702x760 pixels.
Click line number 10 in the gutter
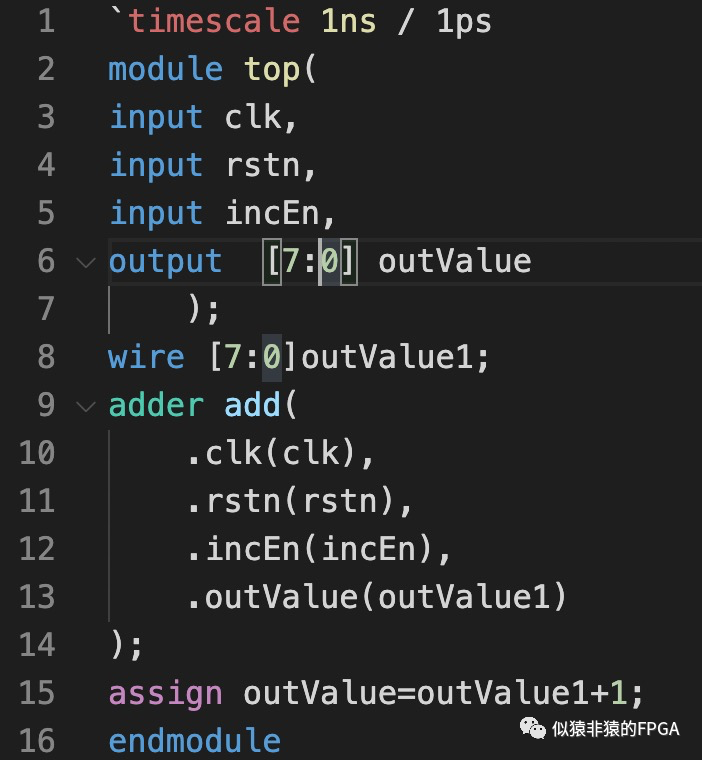[37, 453]
